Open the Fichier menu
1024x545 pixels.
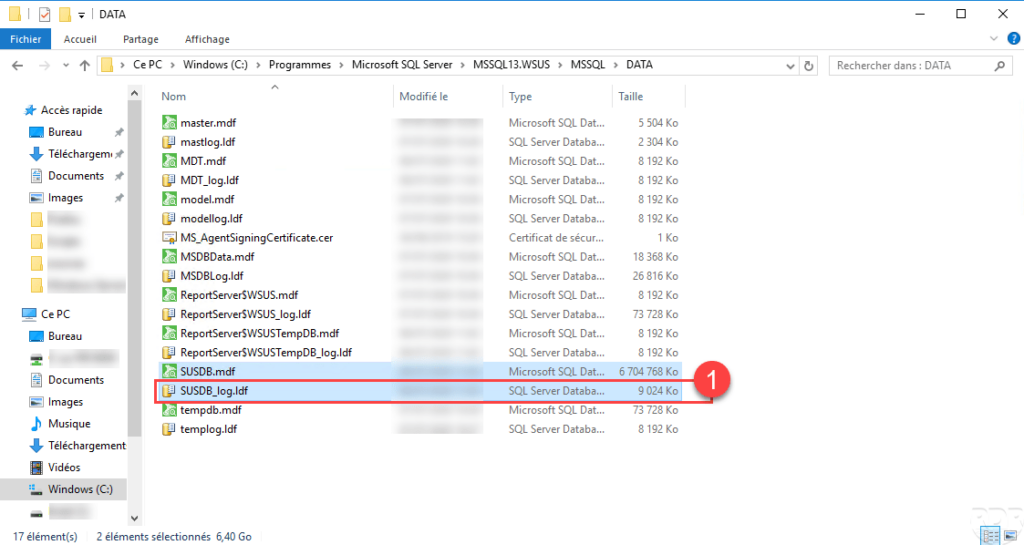click(x=25, y=39)
